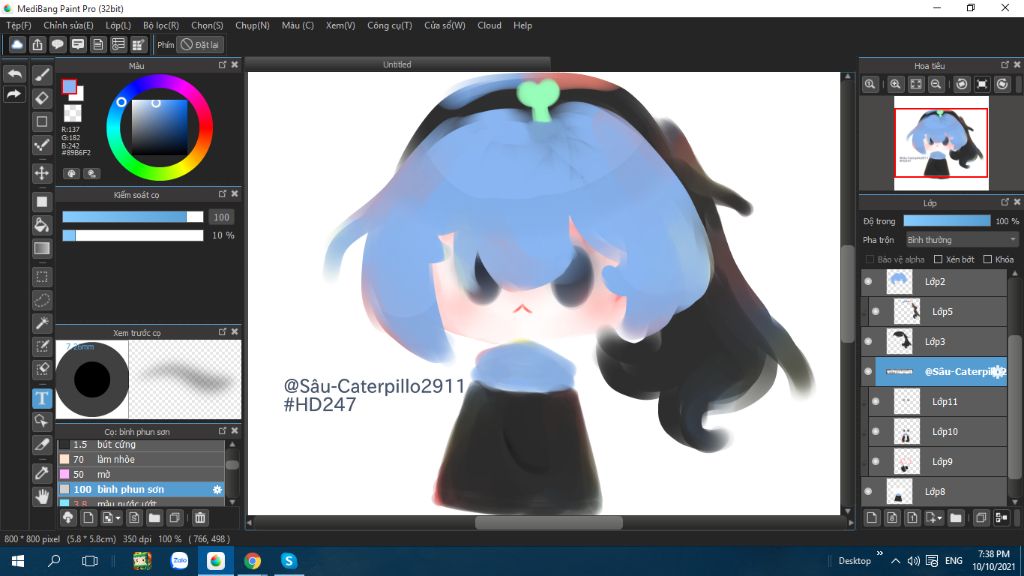The width and height of the screenshot is (1024, 576).
Task: Select the Gradient tool
Action: click(x=42, y=248)
